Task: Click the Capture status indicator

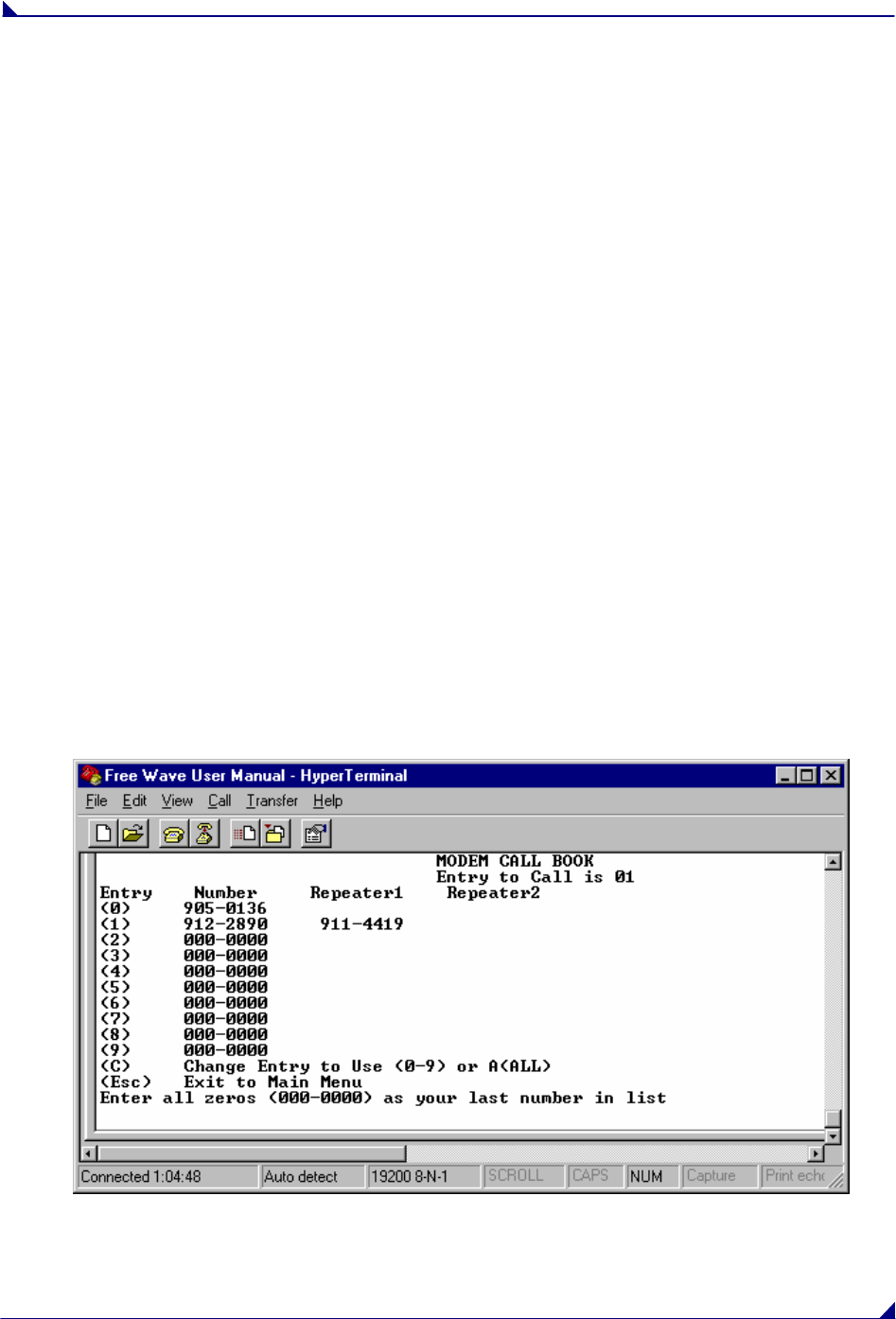Action: pos(721,1176)
